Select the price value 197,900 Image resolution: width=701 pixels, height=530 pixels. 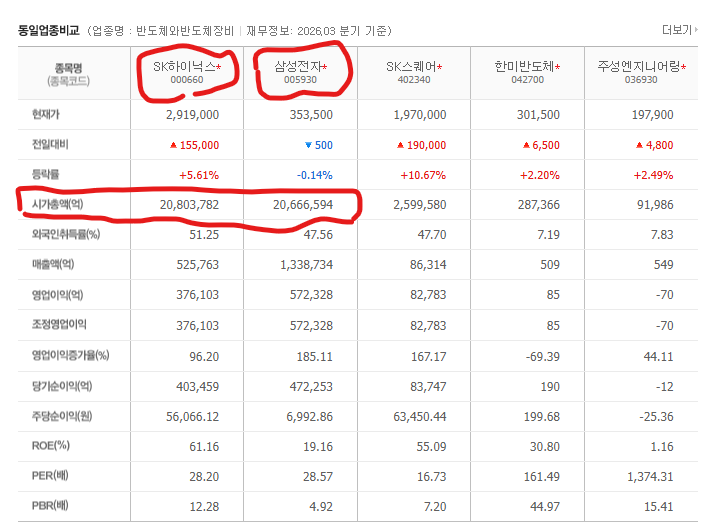click(652, 115)
